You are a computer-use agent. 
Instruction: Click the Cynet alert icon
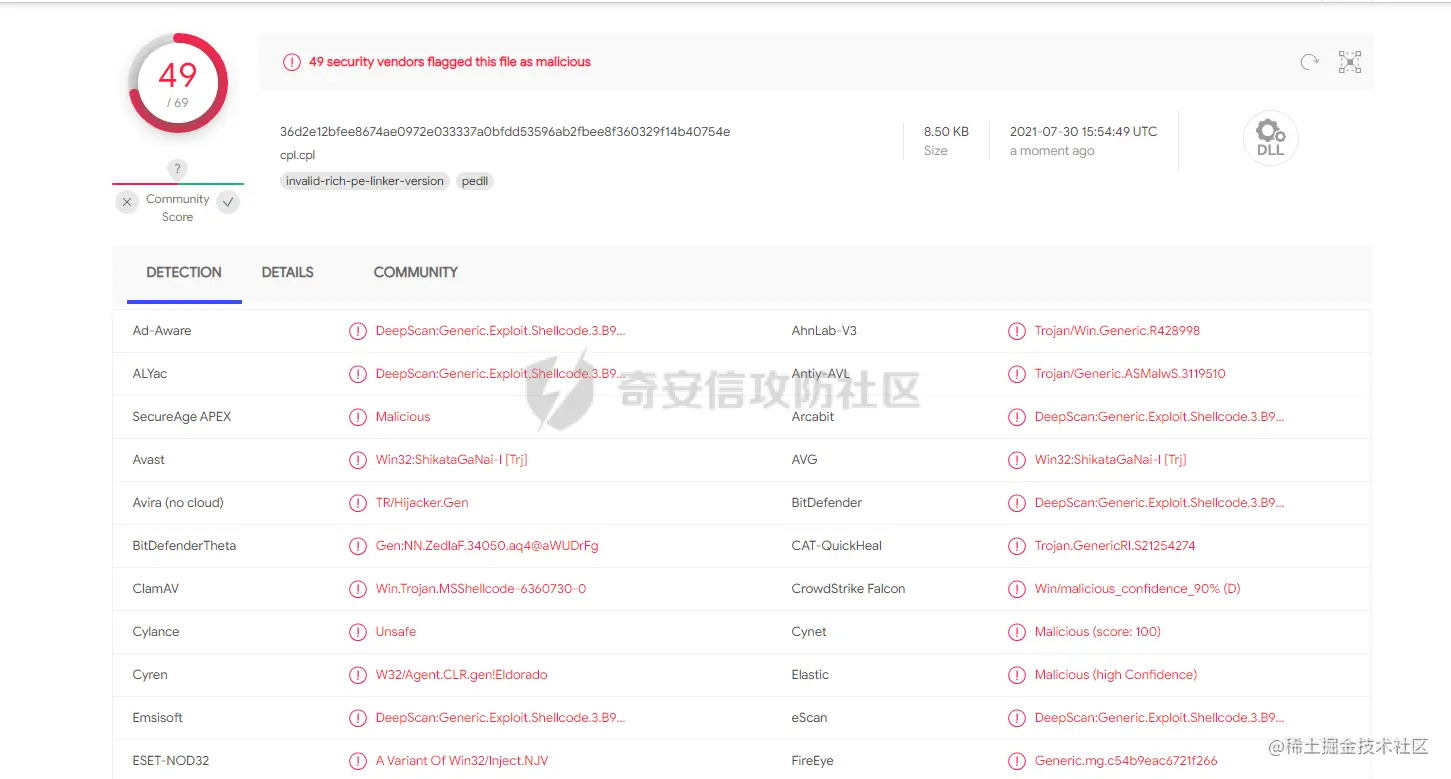coord(1017,632)
